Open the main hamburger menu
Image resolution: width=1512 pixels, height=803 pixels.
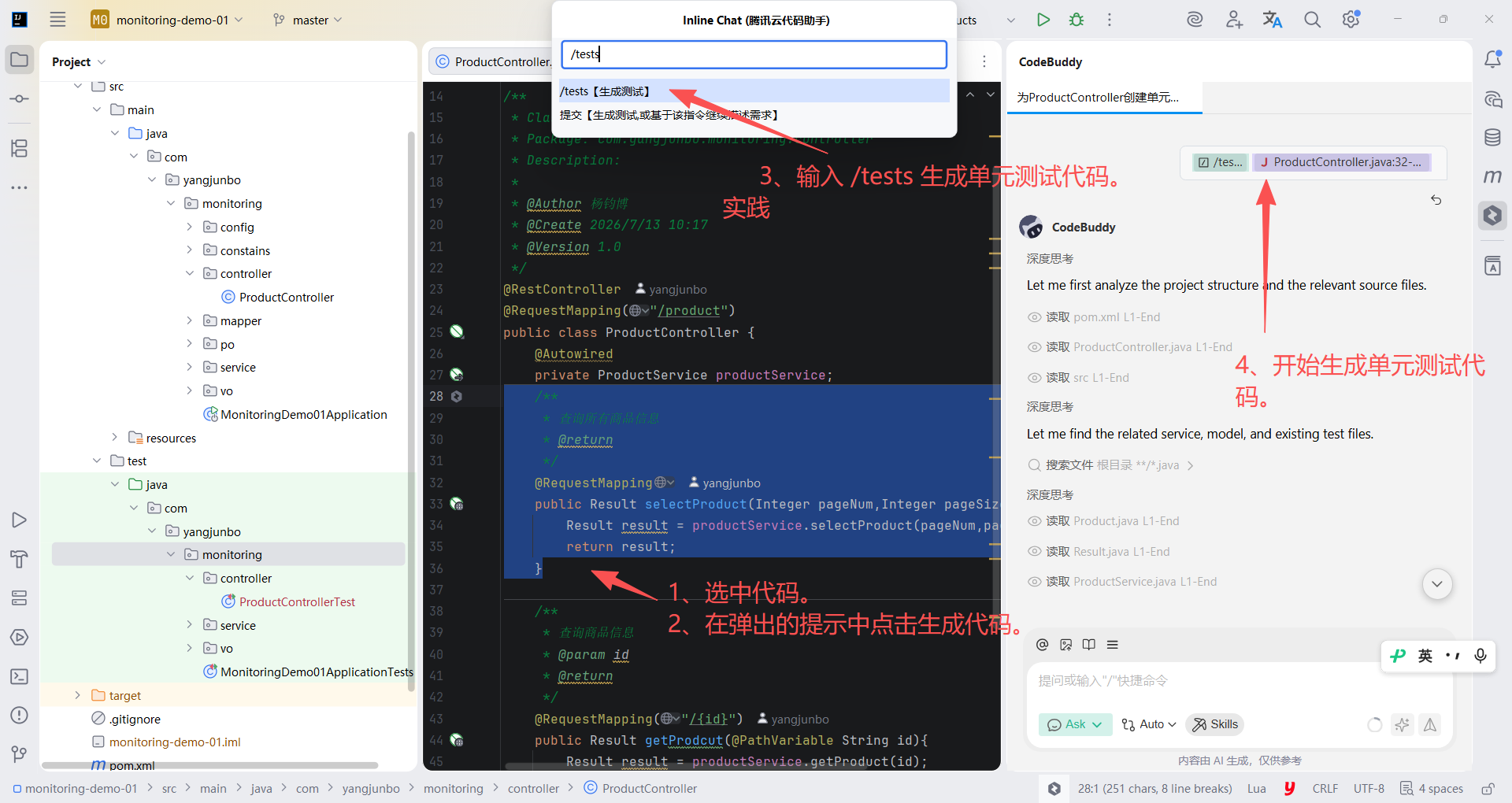coord(57,20)
